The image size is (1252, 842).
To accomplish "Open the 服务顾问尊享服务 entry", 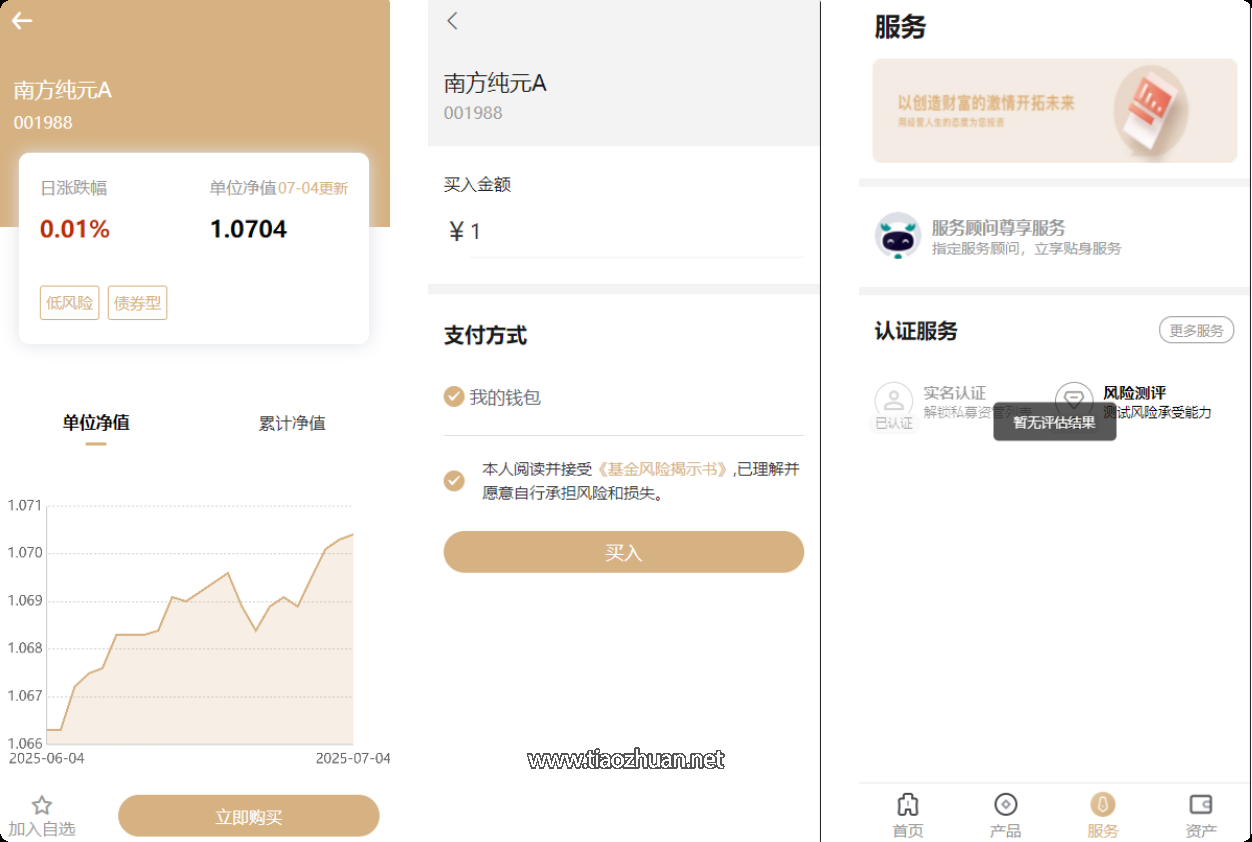I will pos(1054,236).
